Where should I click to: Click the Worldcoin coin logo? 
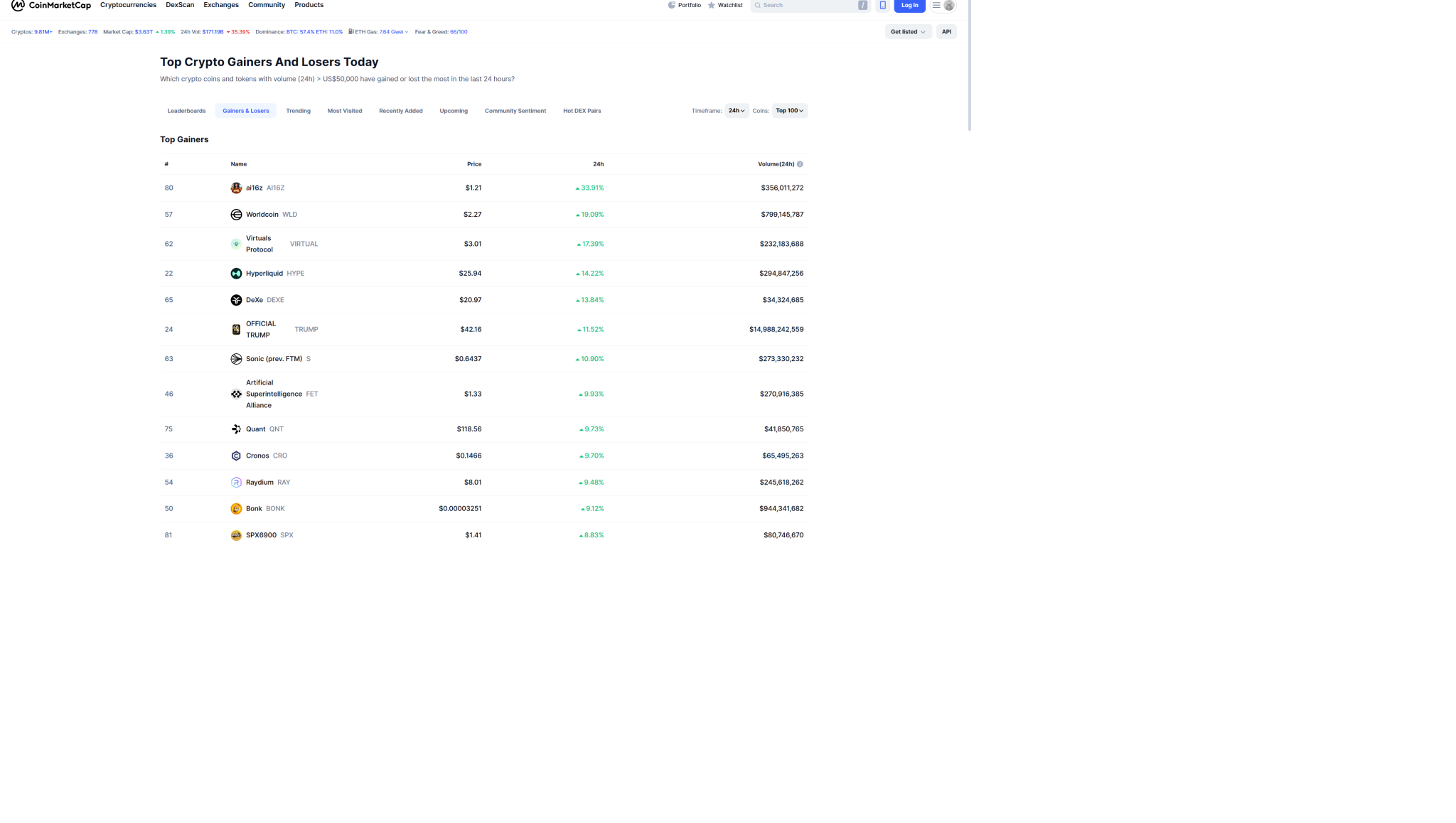[236, 215]
